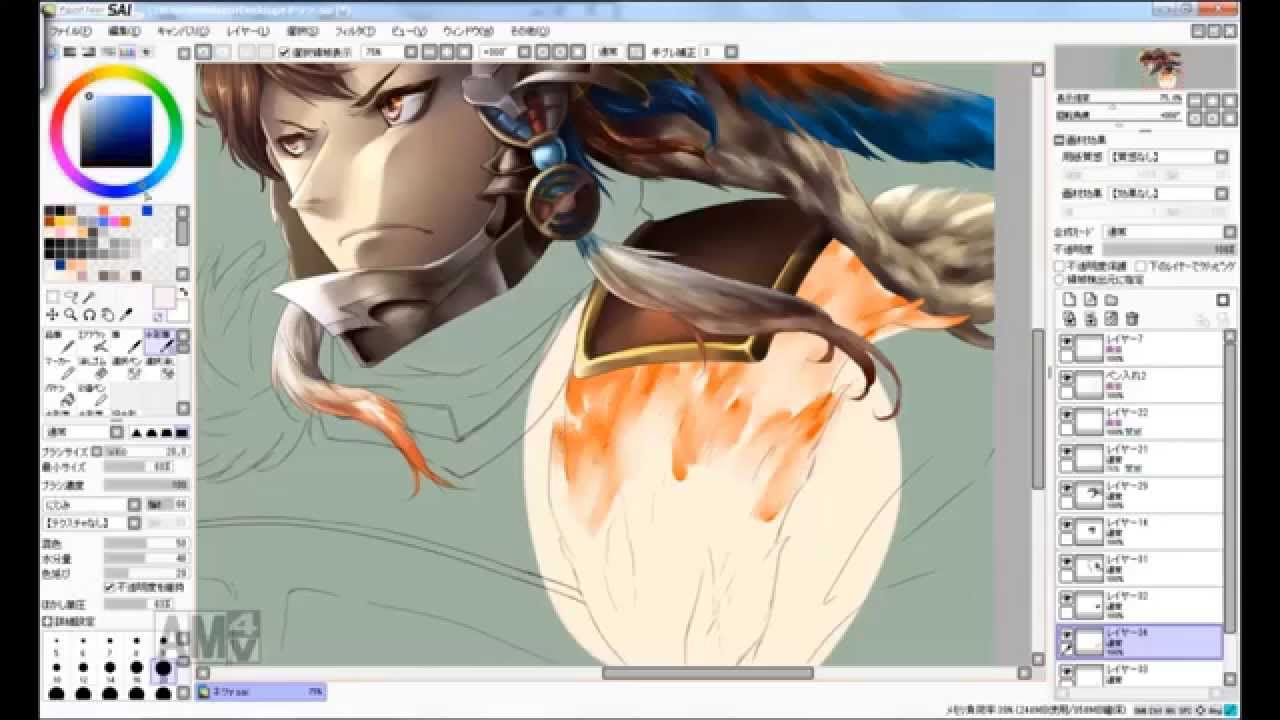The height and width of the screenshot is (720, 1280).
Task: Enable keep opacity checkbox under brush settings
Action: click(109, 587)
